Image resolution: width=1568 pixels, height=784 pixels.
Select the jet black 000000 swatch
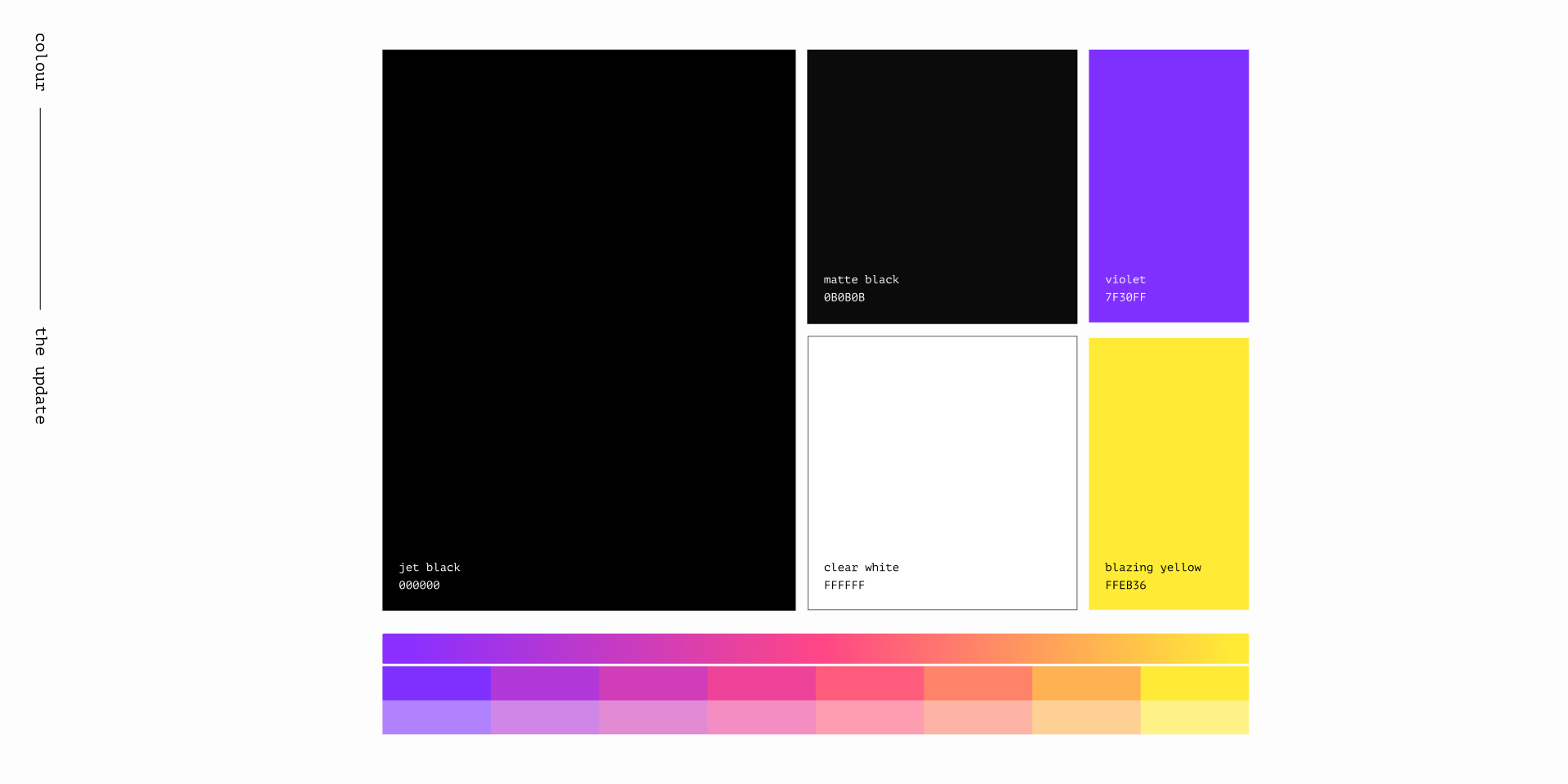tap(588, 327)
